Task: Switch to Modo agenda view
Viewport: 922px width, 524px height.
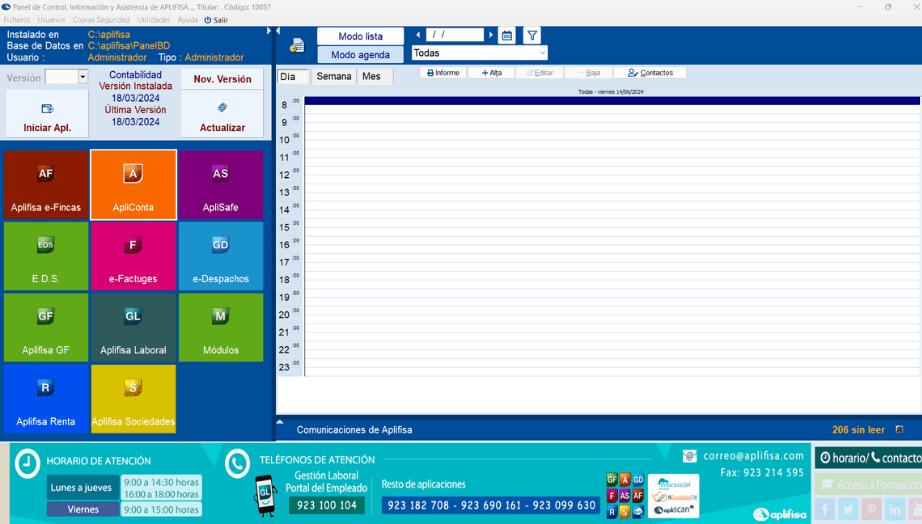Action: 360,55
